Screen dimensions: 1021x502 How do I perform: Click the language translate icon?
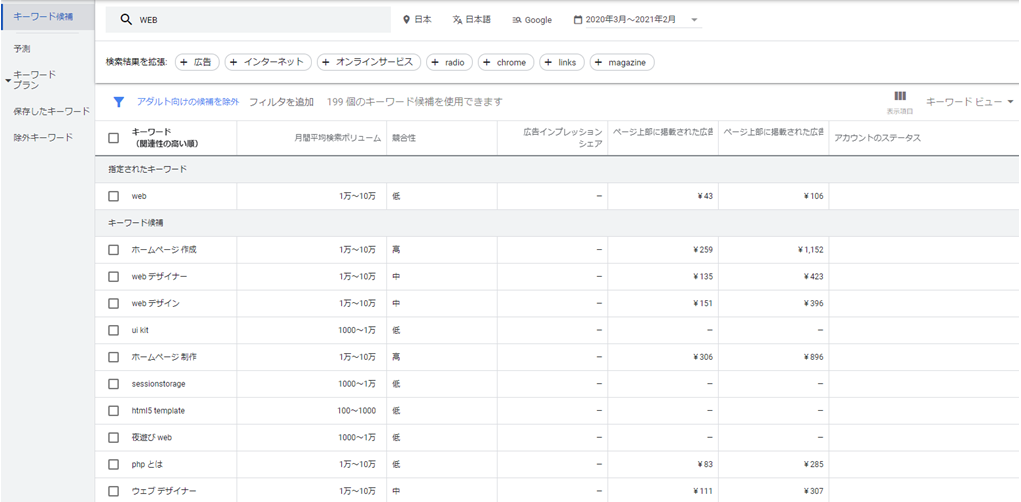tap(458, 20)
